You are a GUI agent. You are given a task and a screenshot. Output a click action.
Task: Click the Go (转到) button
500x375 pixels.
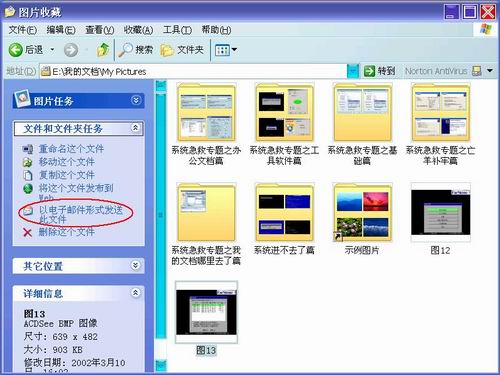[379, 71]
